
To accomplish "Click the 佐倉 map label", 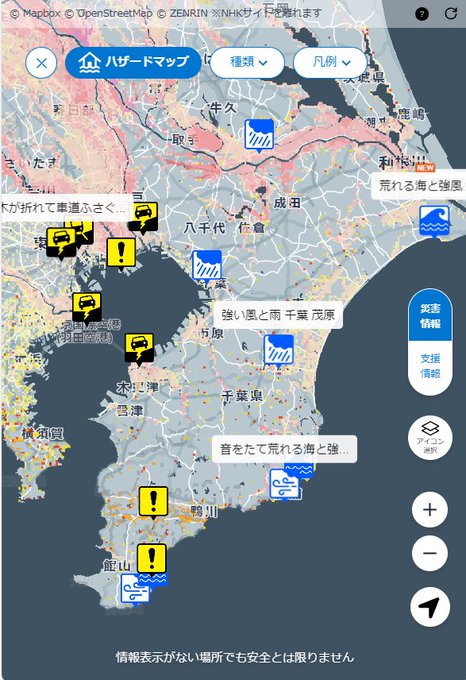I will pos(251,227).
